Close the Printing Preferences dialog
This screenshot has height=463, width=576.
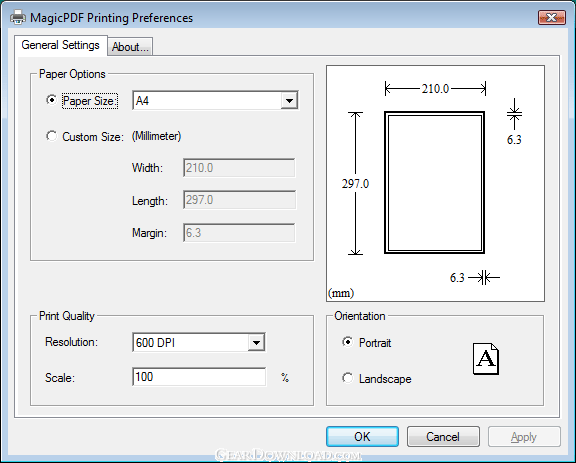(551, 17)
